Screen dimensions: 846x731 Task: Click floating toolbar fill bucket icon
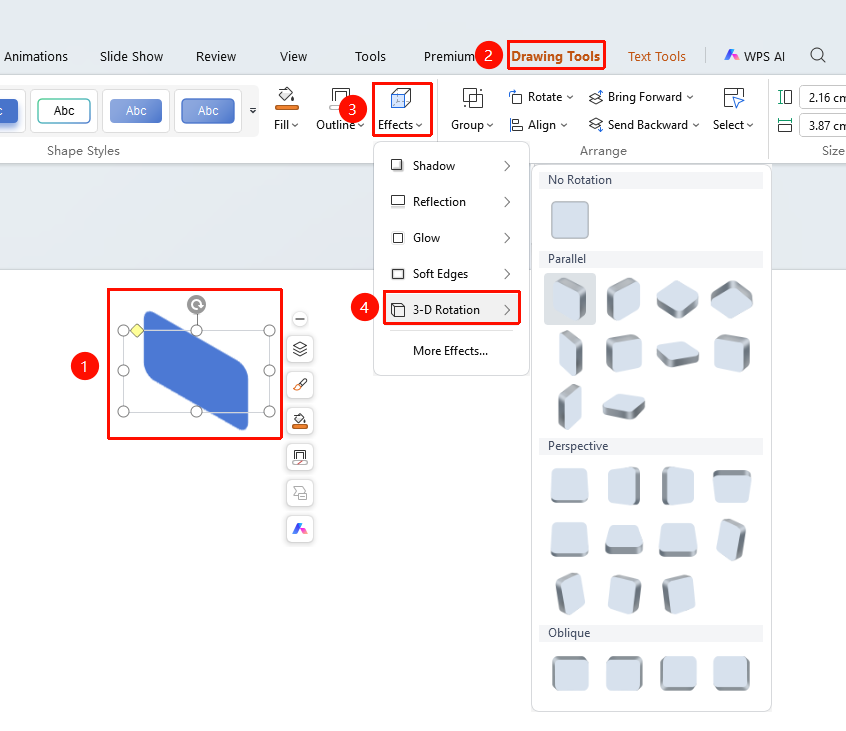pyautogui.click(x=300, y=421)
